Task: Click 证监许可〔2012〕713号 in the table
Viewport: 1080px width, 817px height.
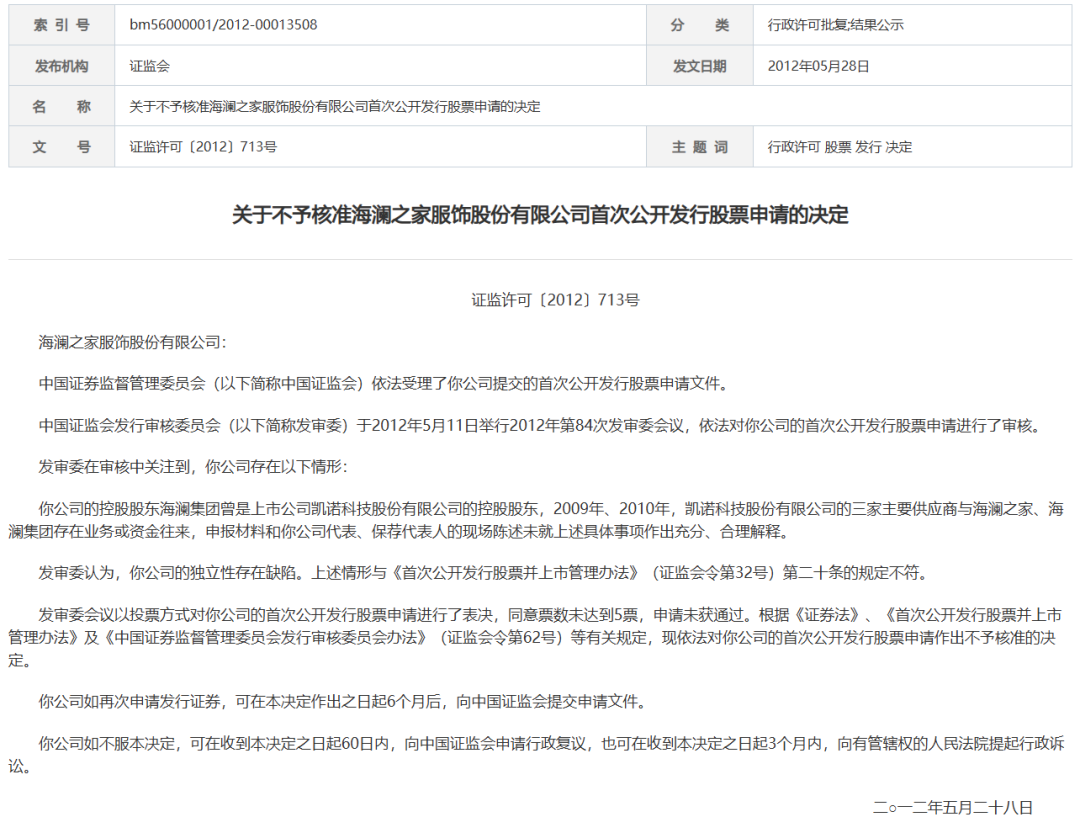Action: [x=203, y=147]
